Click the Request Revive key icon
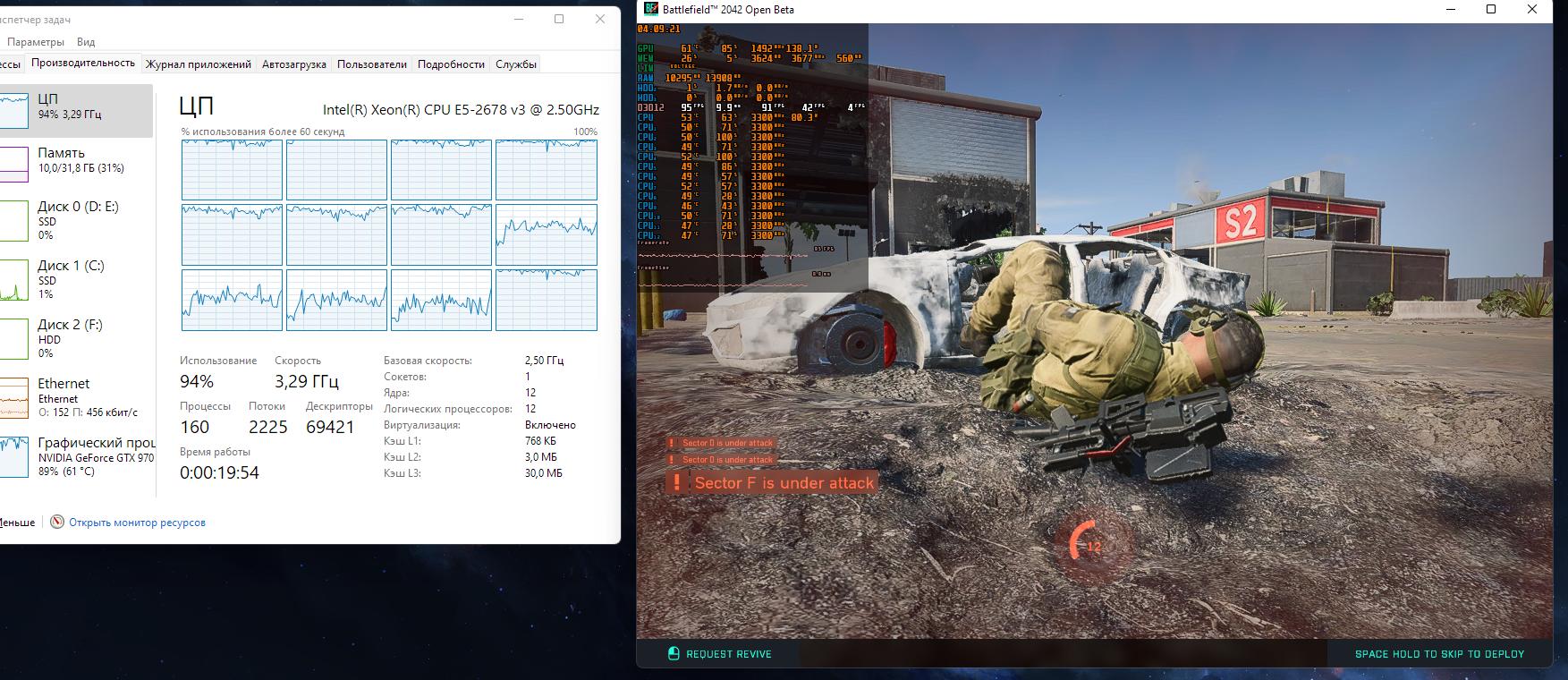This screenshot has height=680, width=1568. [x=674, y=653]
